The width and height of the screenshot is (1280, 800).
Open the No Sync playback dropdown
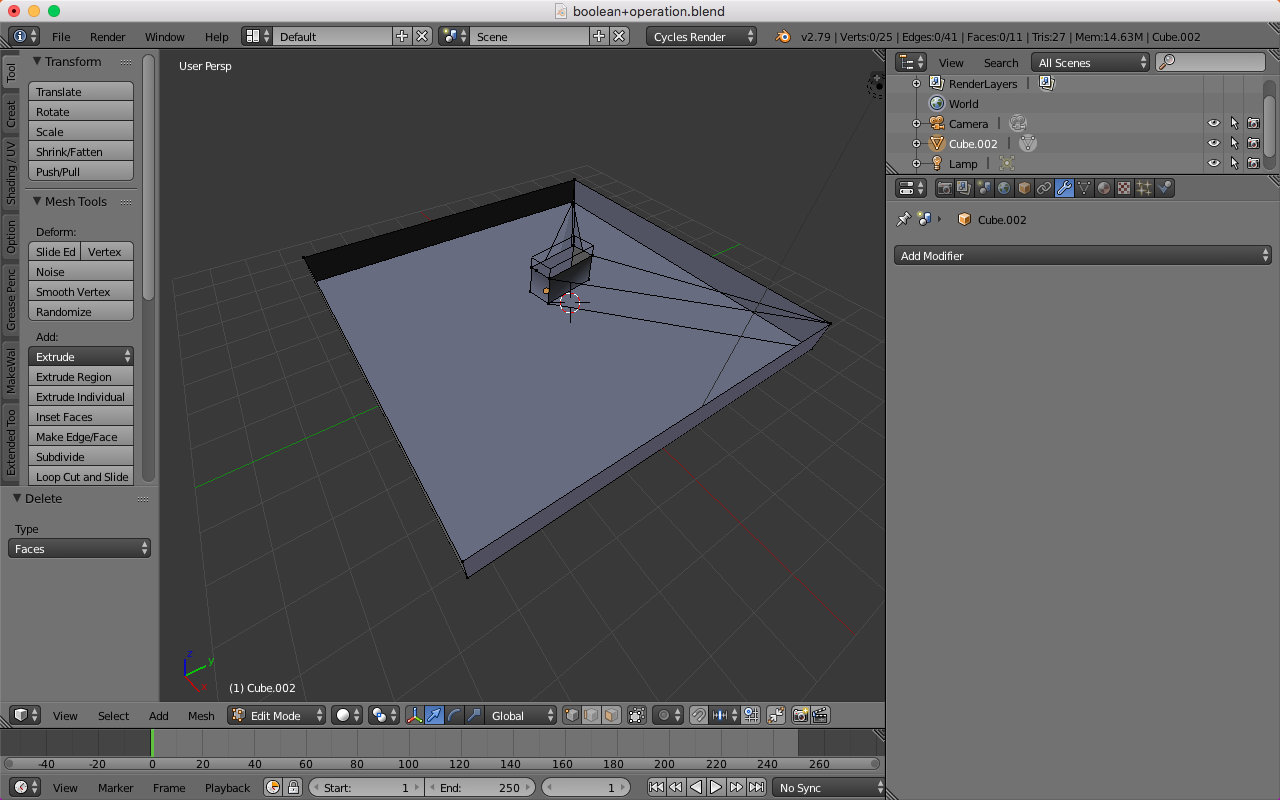(x=828, y=787)
